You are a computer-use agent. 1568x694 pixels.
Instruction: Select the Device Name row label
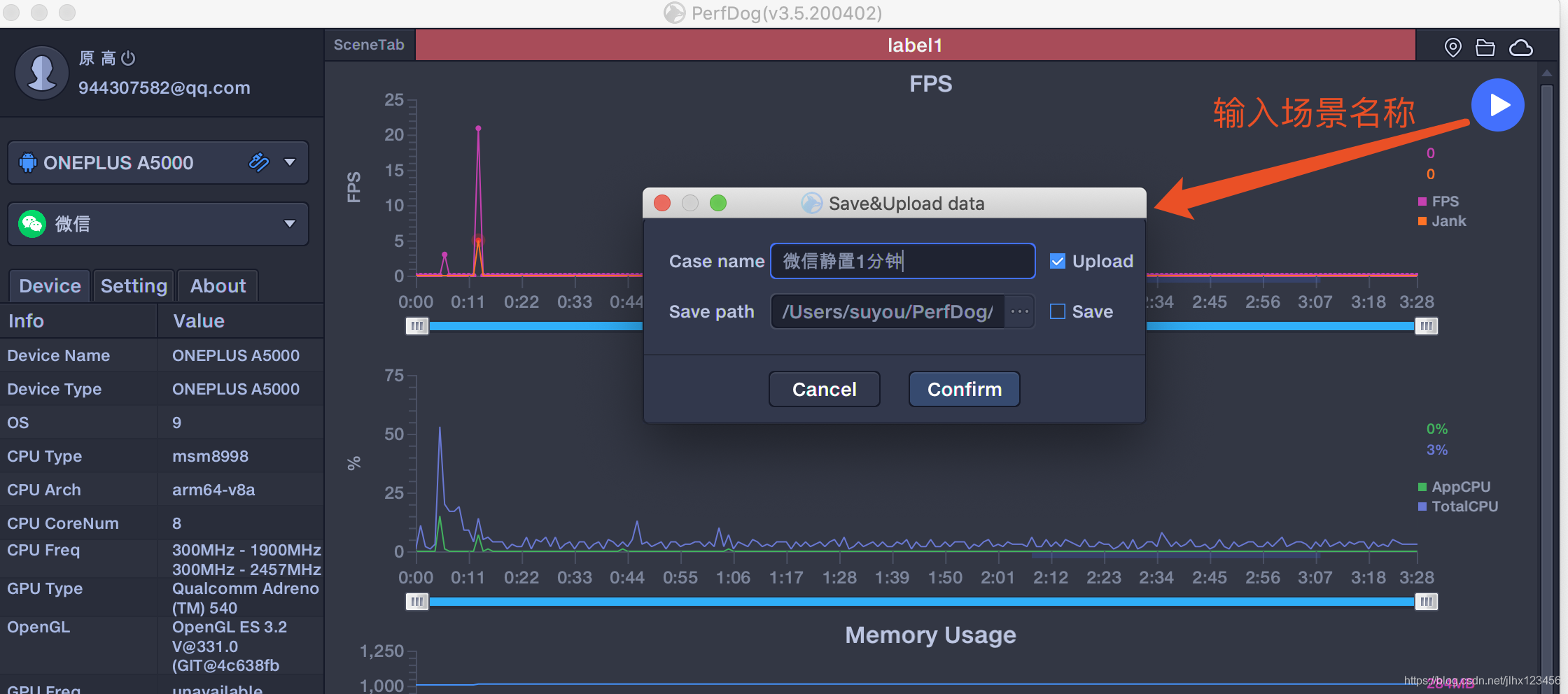coord(59,355)
